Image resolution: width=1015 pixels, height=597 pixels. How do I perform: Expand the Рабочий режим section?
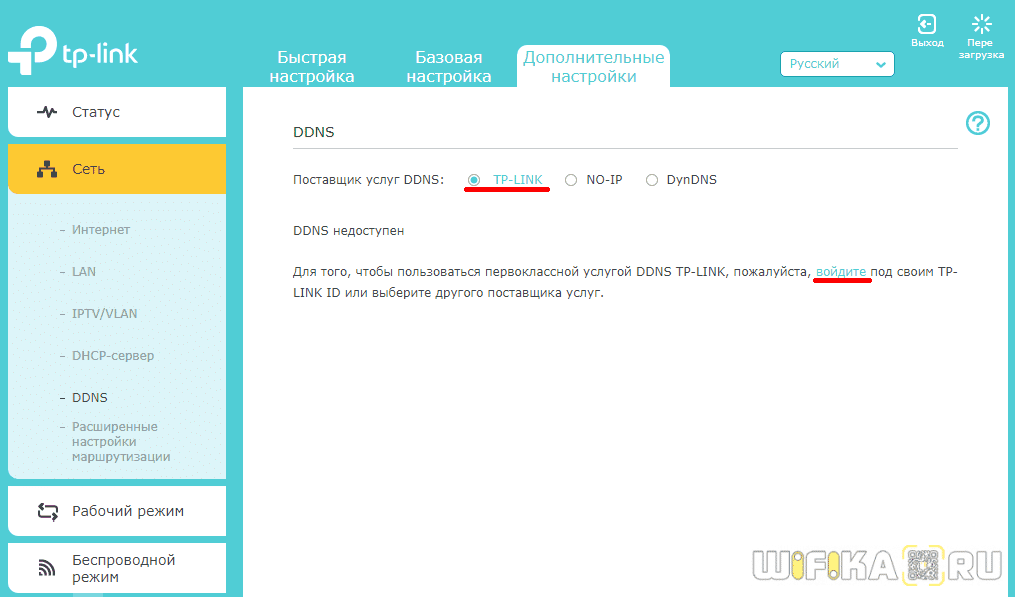point(127,511)
